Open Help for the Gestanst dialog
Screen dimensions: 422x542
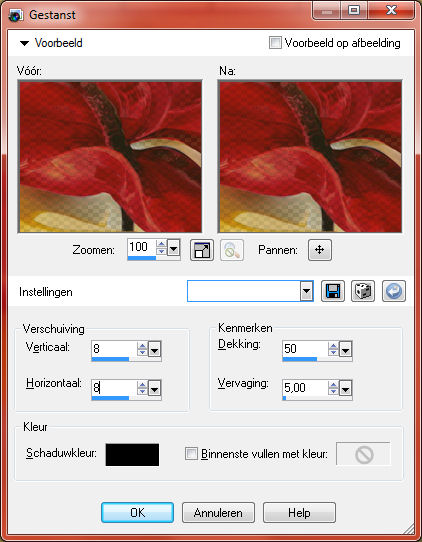click(x=299, y=512)
